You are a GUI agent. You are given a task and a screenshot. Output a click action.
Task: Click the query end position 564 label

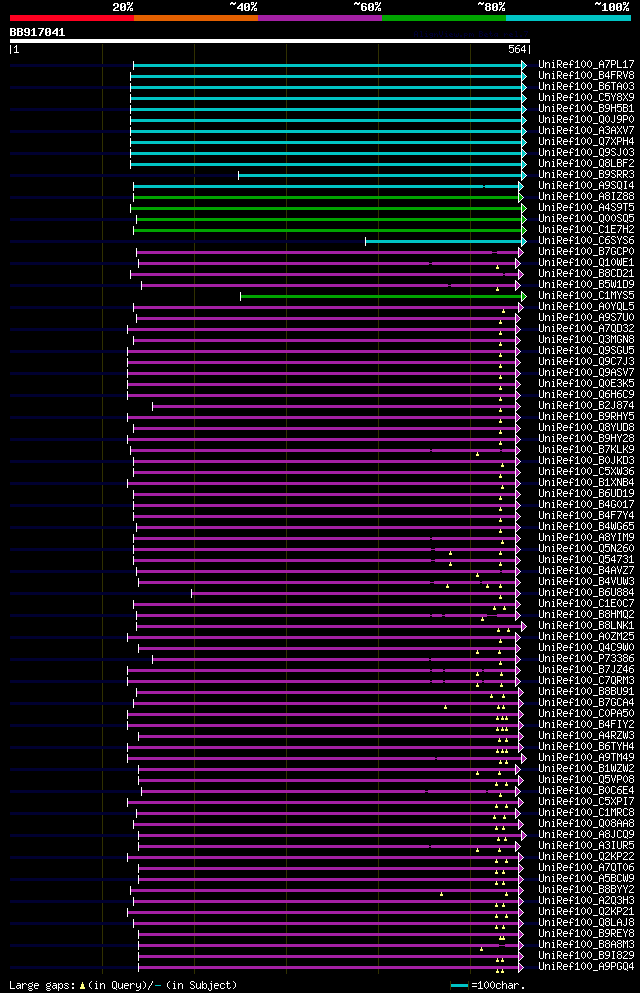[517, 49]
